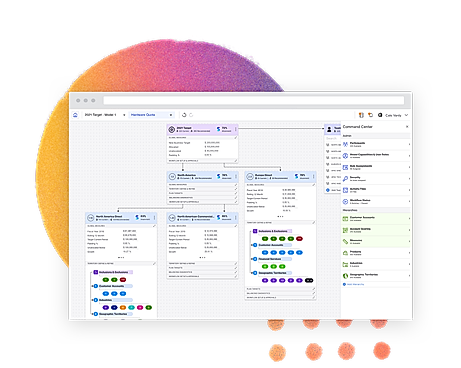Viewport: 461px width, 368px height.
Task: Click the Products hierarchy icon
Action: coord(345,253)
